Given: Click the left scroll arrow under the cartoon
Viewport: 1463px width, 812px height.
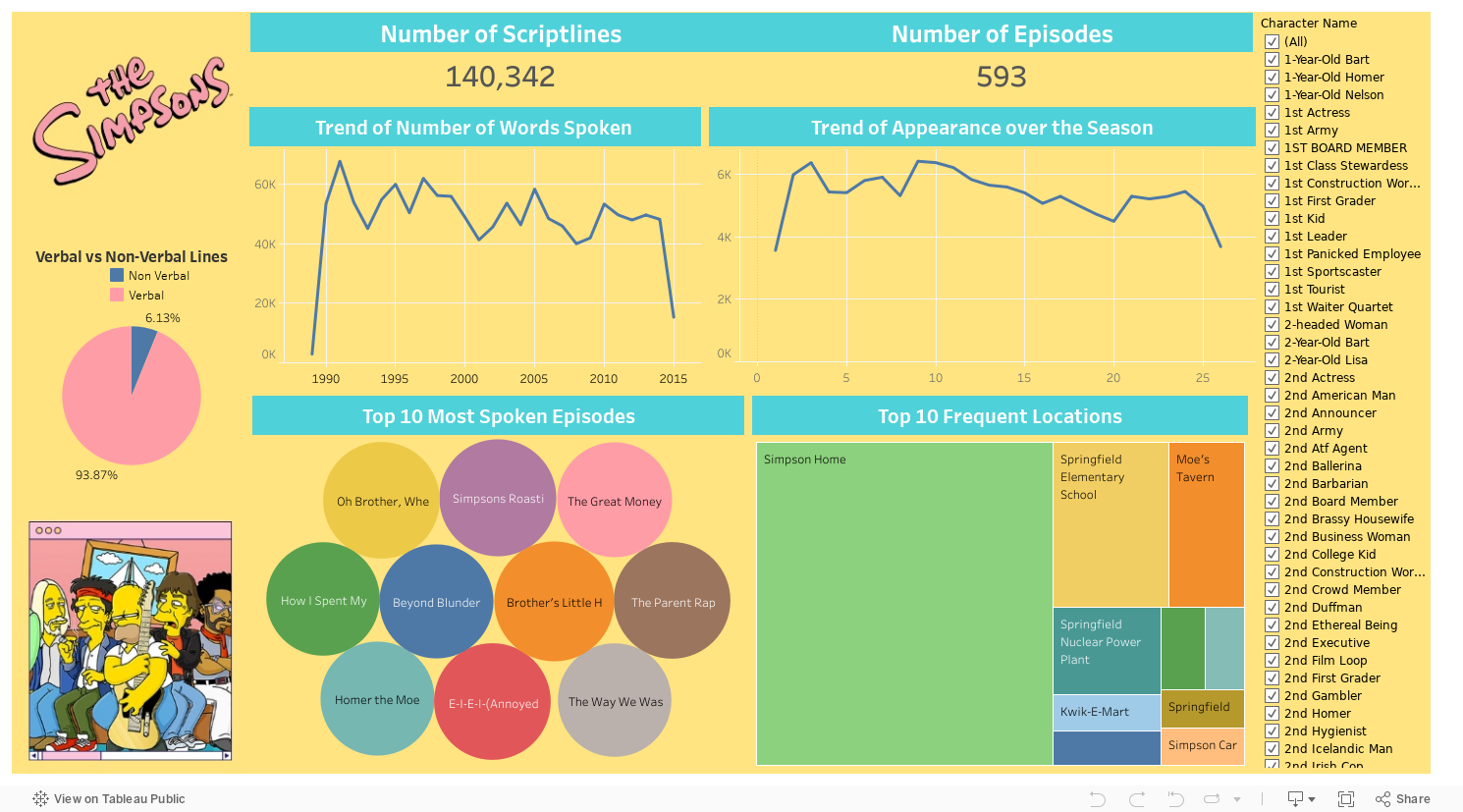Looking at the screenshot, I should coord(34,756).
